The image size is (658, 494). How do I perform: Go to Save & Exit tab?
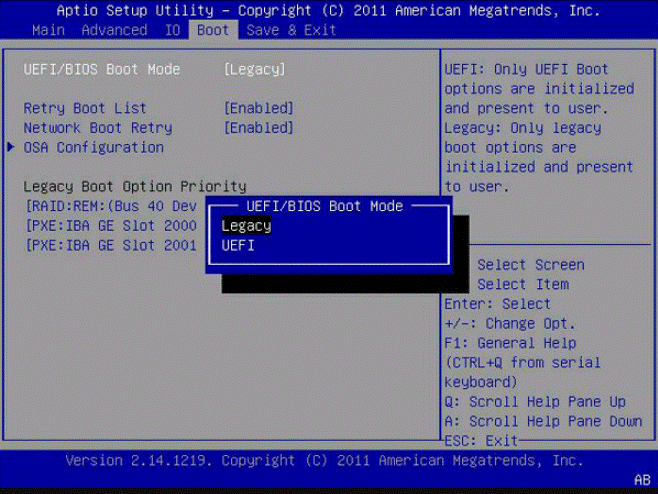click(291, 30)
